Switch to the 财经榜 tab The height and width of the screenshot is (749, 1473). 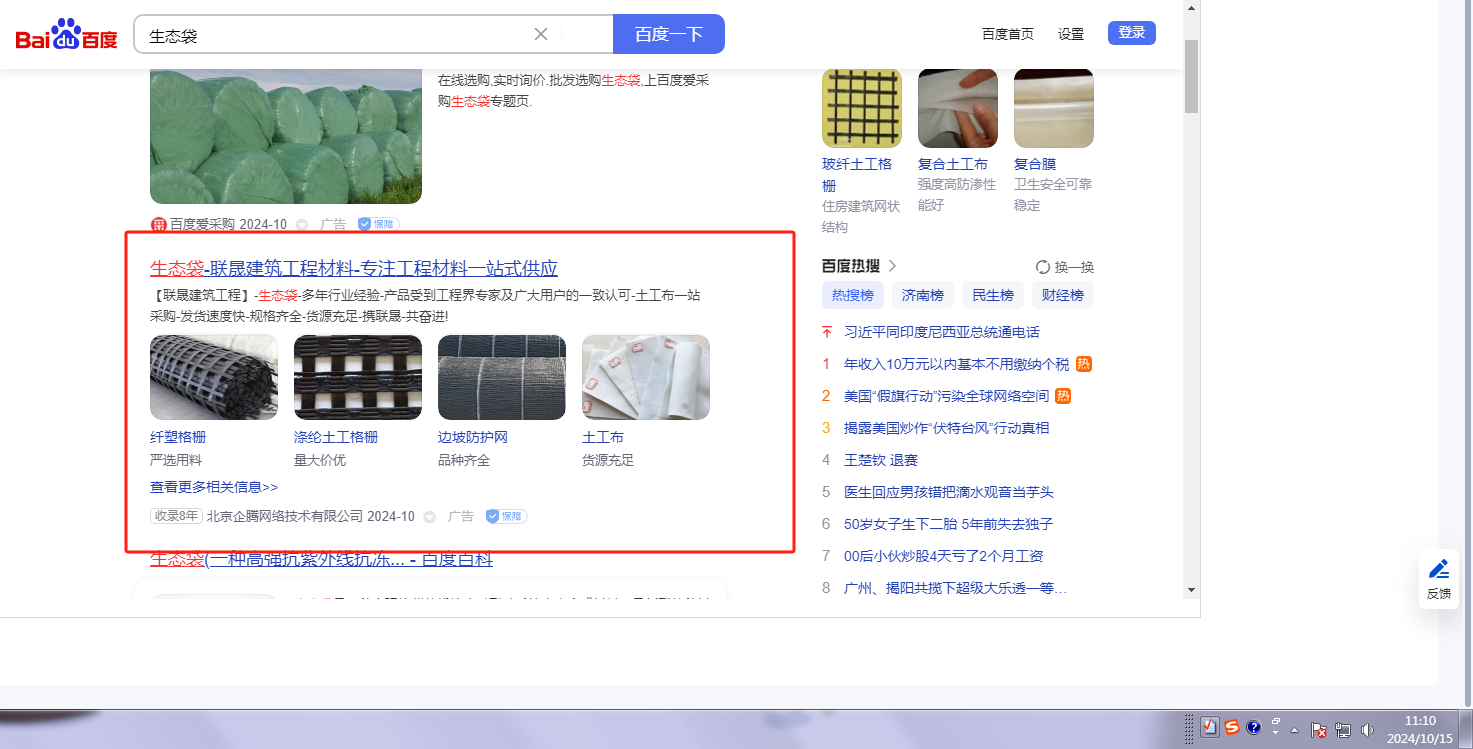click(1063, 295)
